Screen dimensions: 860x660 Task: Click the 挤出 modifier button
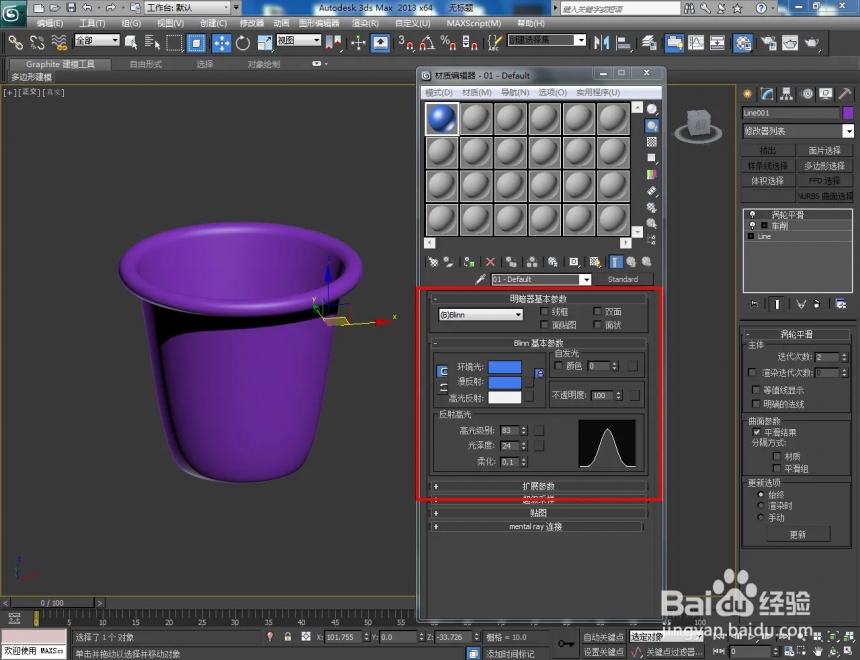(768, 150)
